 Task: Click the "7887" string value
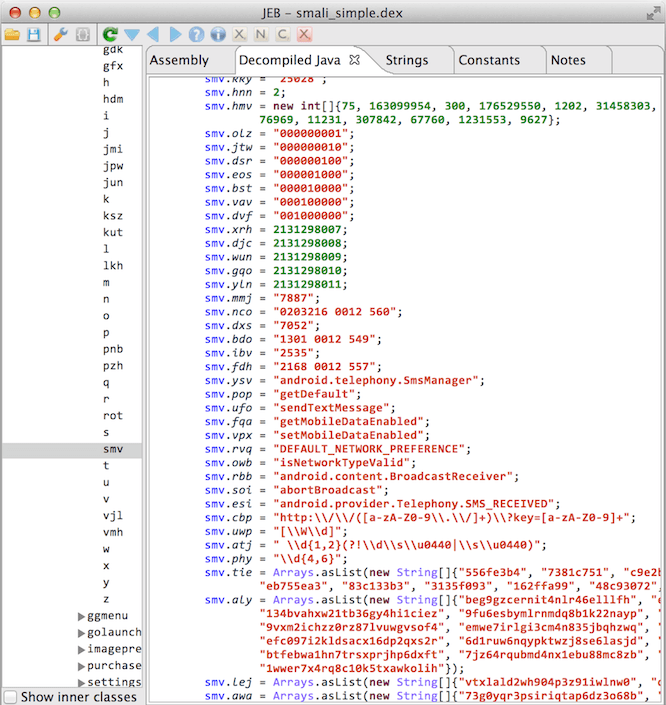pos(294,299)
